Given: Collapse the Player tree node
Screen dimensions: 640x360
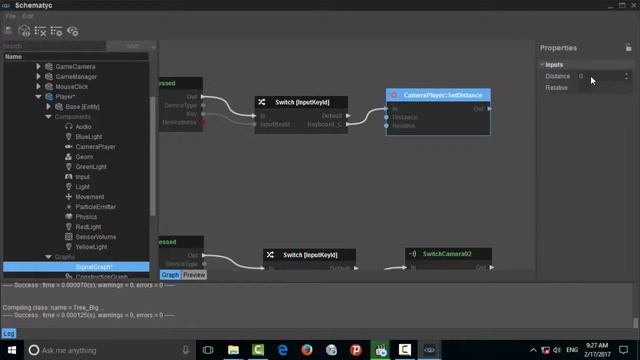Looking at the screenshot, I should tap(38, 97).
